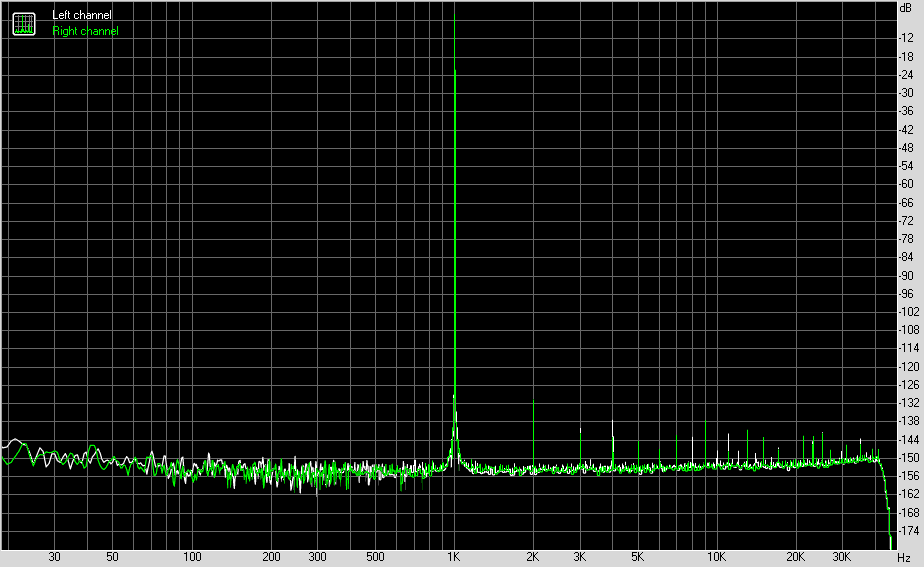Click the '-168' dB scale label
Image resolution: width=924 pixels, height=567 pixels.
coord(908,513)
